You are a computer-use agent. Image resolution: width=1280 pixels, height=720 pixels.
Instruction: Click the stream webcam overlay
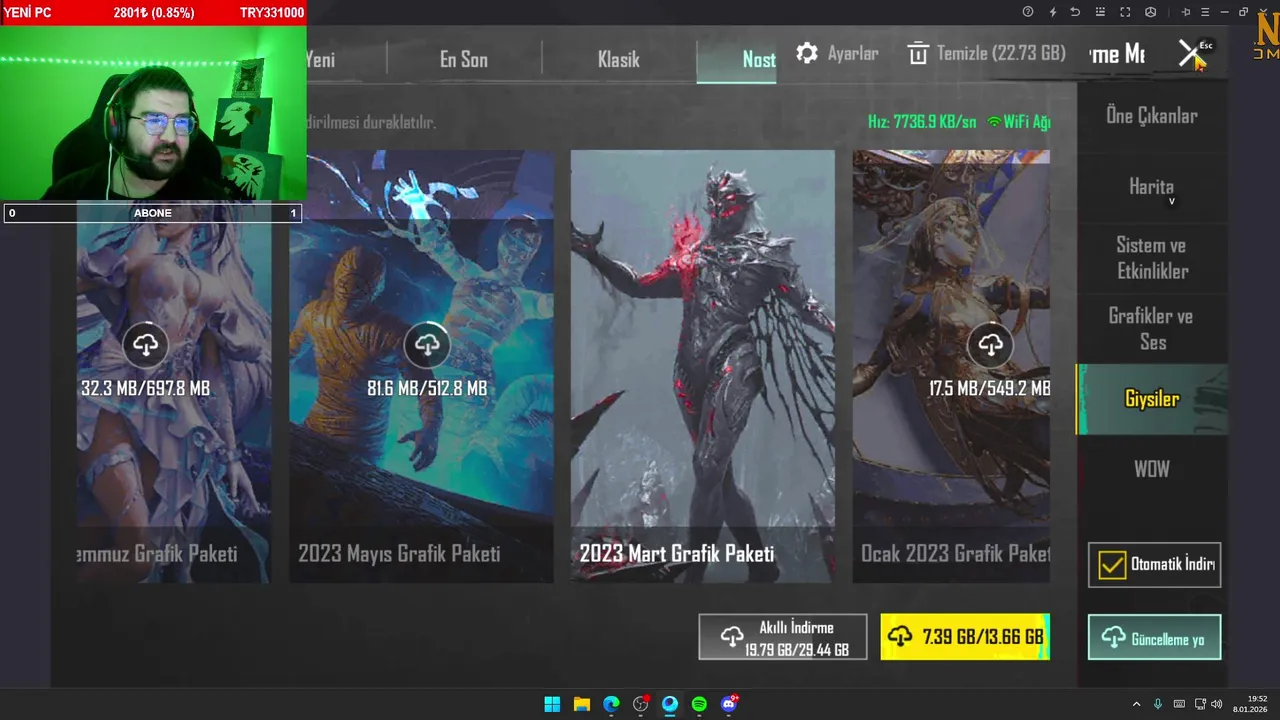click(153, 113)
